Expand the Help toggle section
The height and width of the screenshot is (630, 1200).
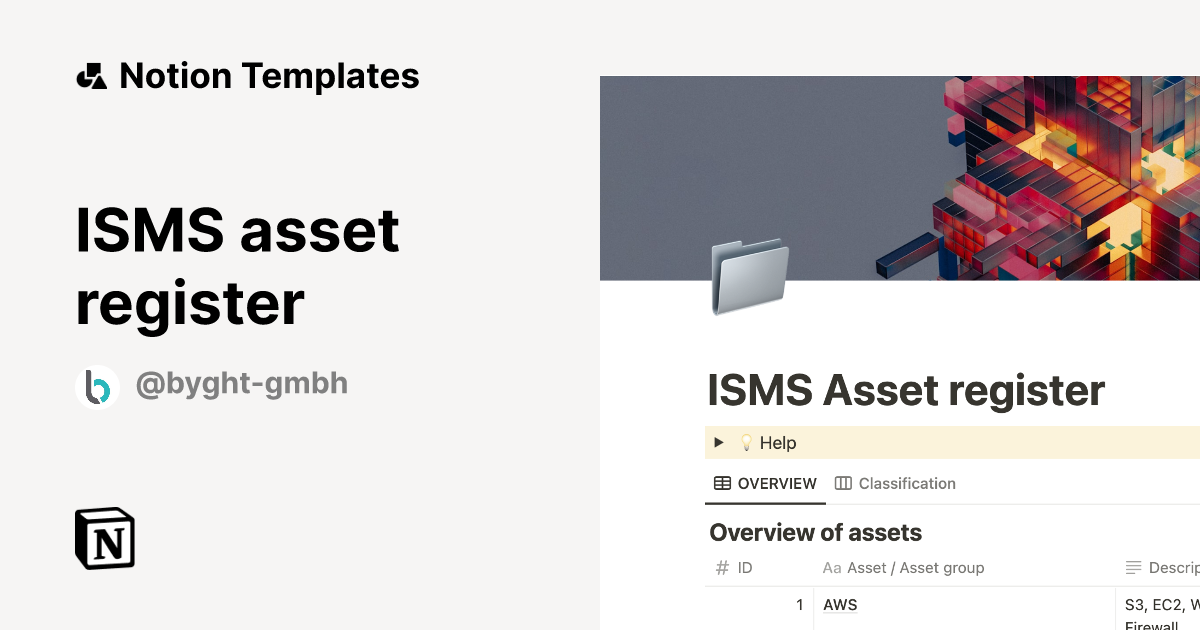[719, 442]
